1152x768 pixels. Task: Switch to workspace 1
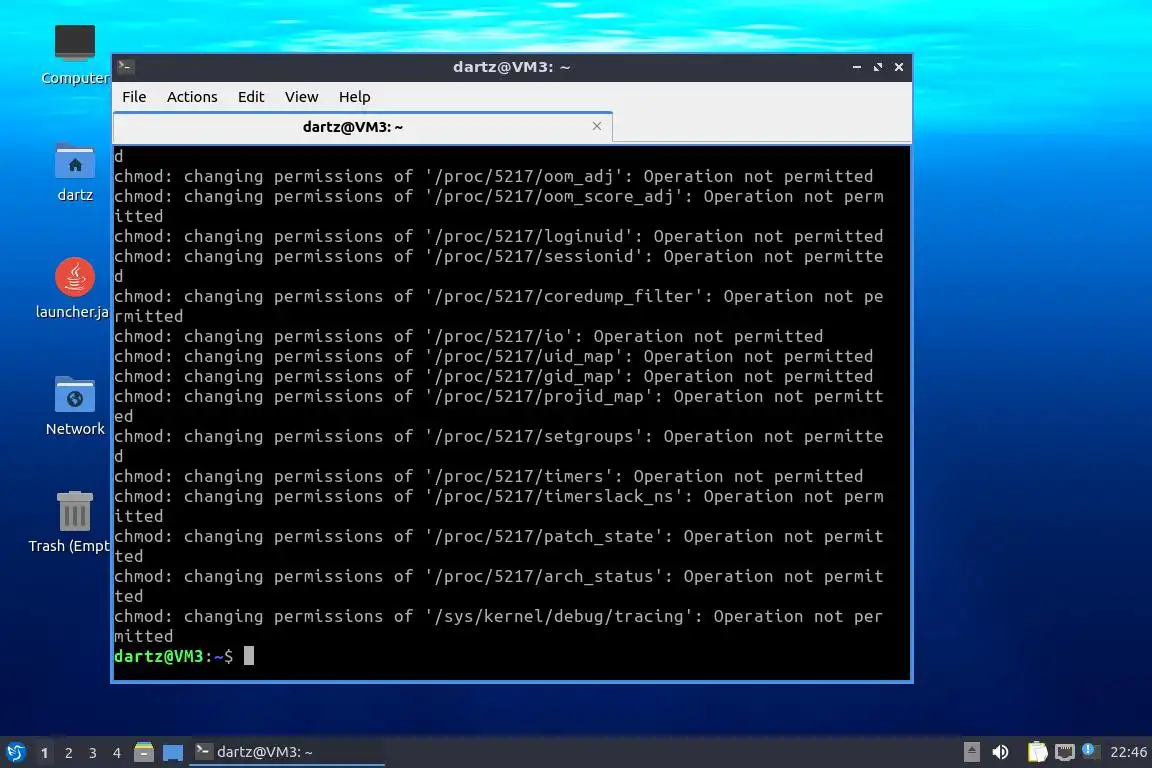tap(44, 753)
